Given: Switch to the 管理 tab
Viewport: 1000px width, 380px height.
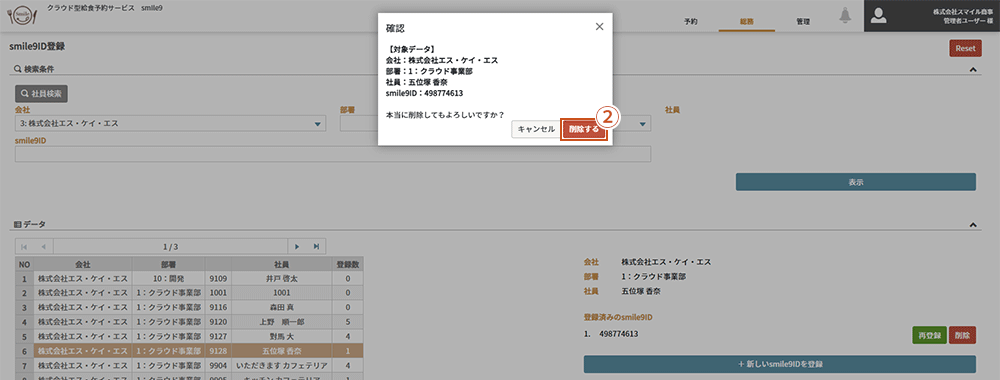Looking at the screenshot, I should (803, 22).
